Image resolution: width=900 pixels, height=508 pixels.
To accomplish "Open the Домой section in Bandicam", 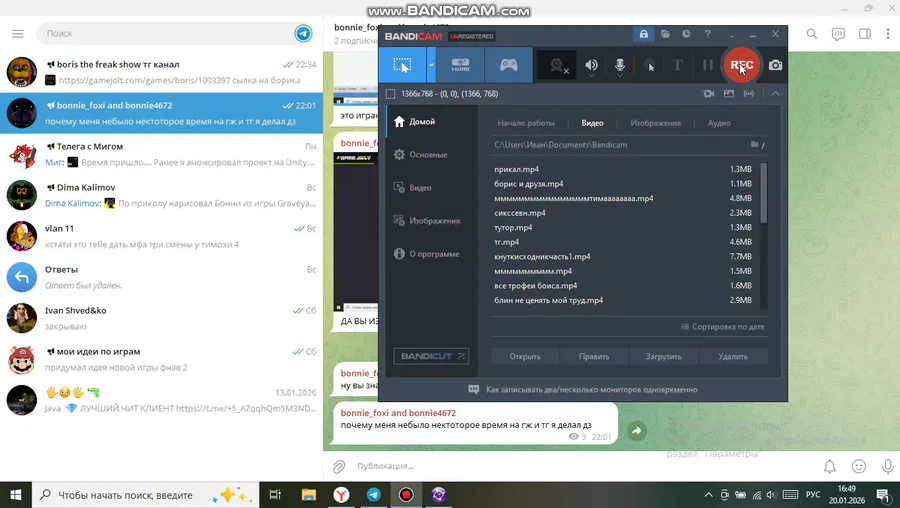I will pos(432,122).
